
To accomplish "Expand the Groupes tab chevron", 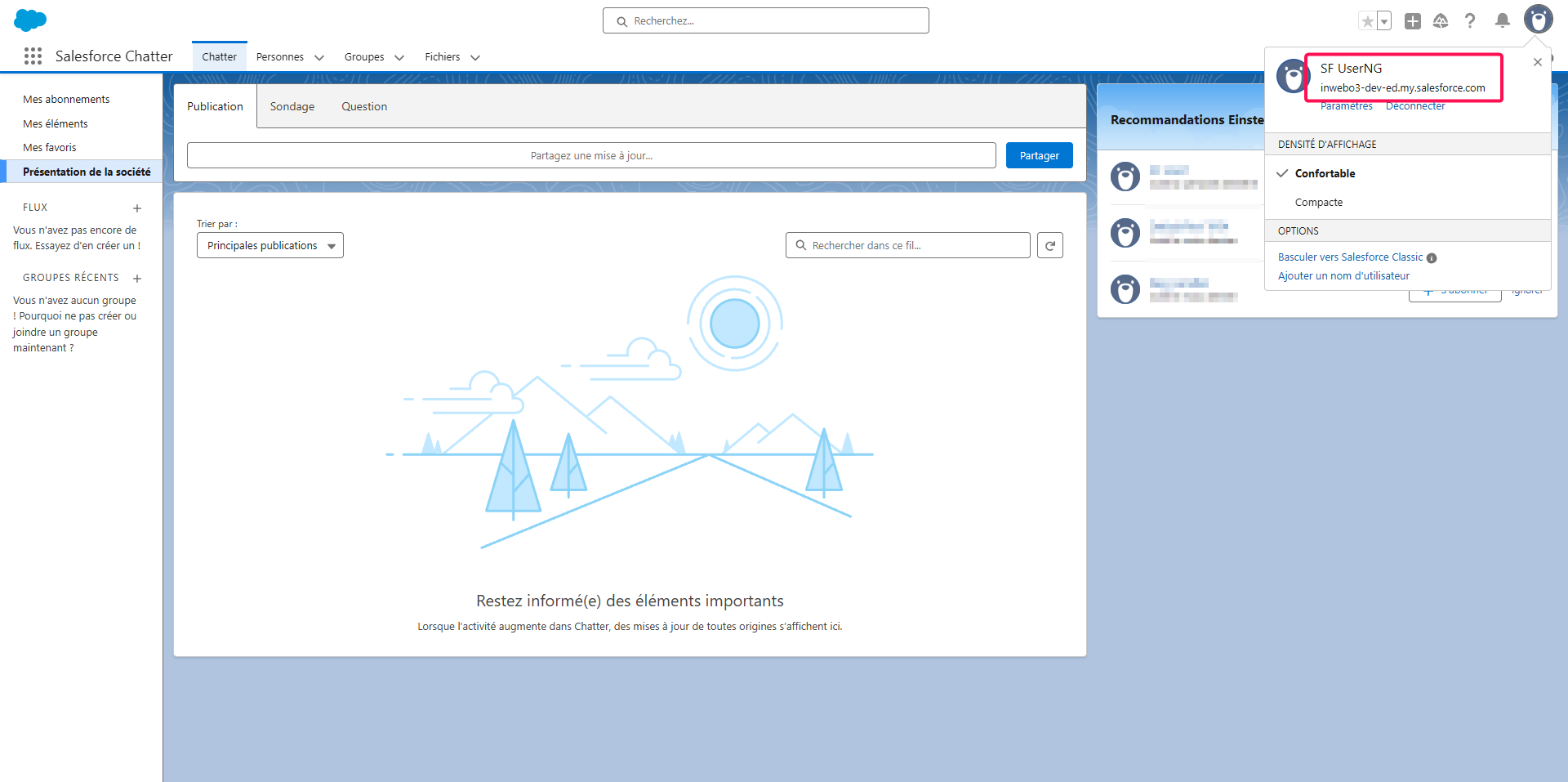I will click(399, 57).
